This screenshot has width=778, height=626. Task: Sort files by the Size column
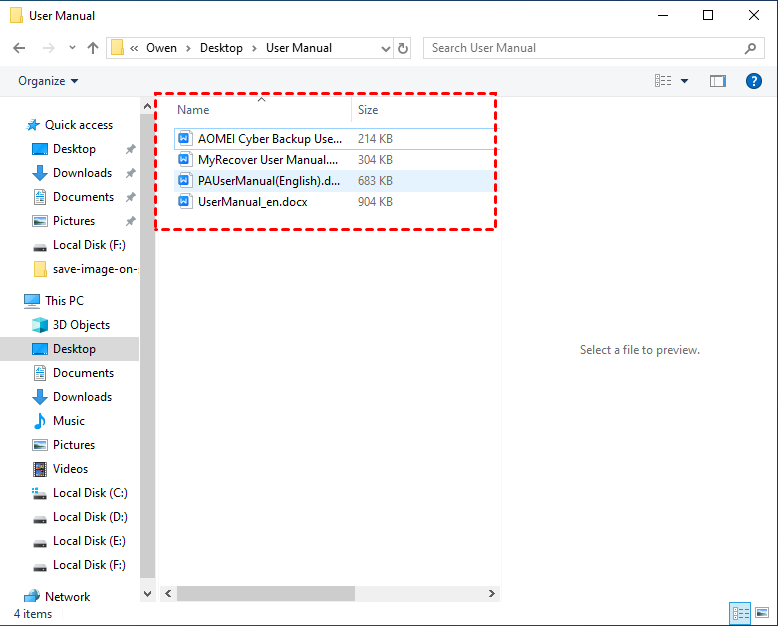coord(368,110)
